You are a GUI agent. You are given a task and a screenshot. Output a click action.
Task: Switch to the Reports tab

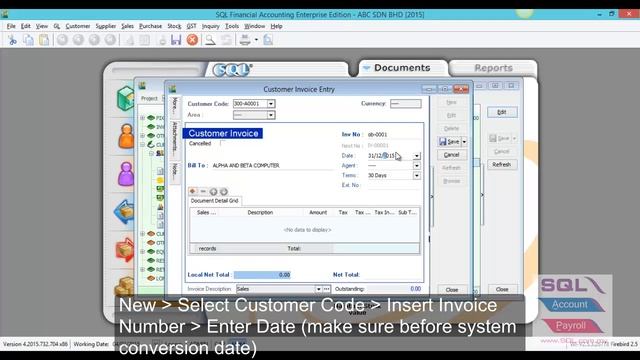pos(493,68)
